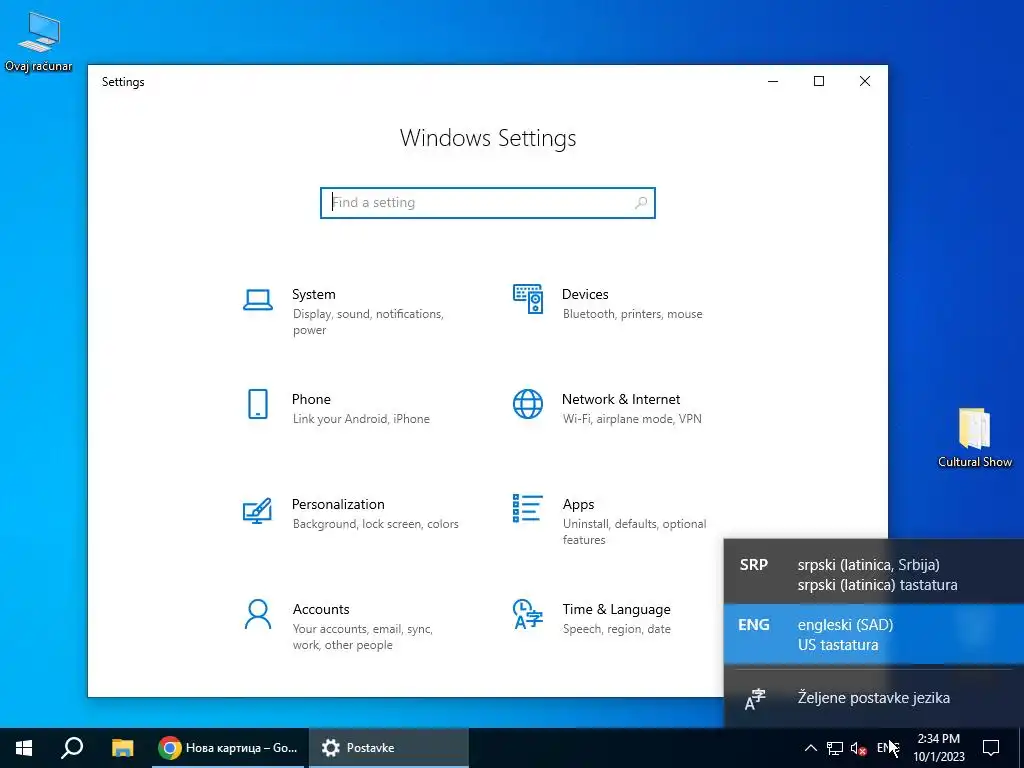Click the Find a setting search box

pos(488,202)
